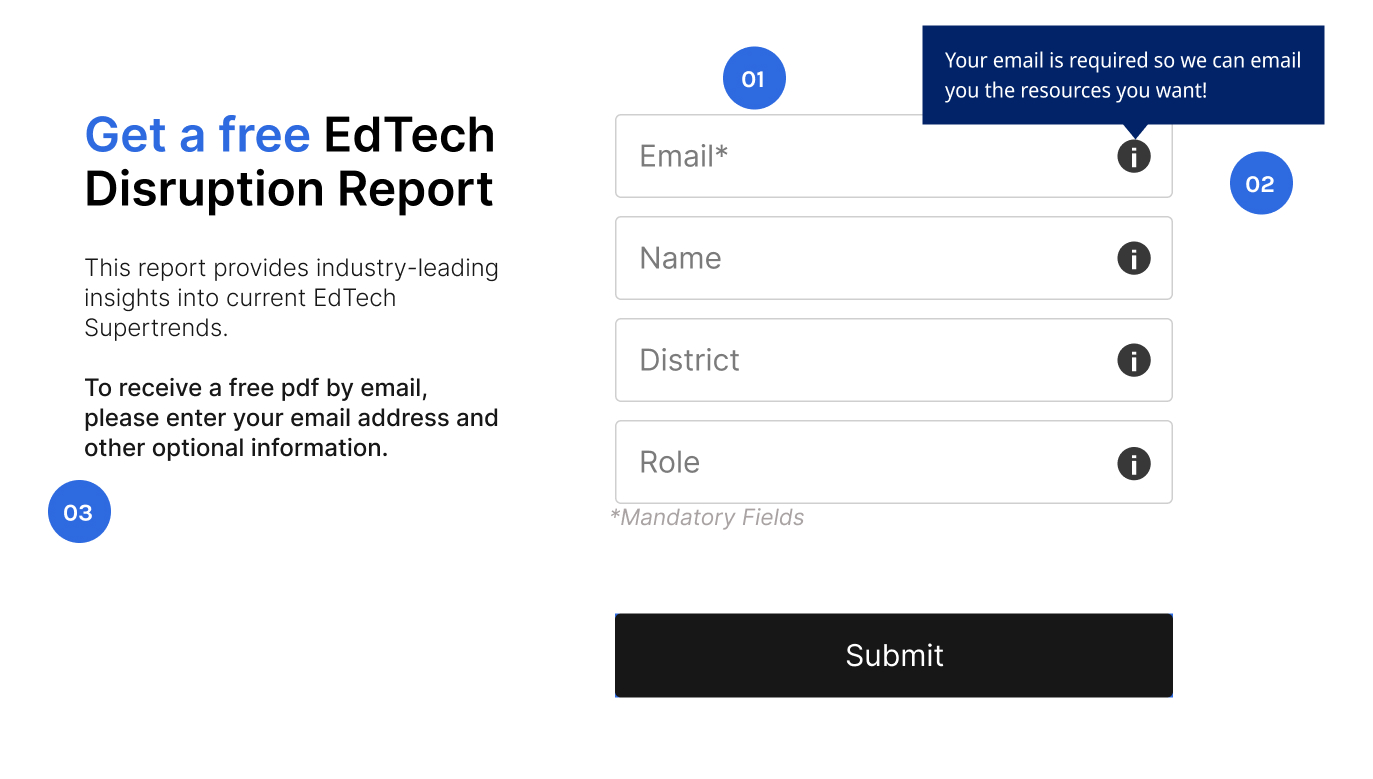This screenshot has width=1373, height=779.
Task: Focus the Name input field
Action: (x=893, y=258)
